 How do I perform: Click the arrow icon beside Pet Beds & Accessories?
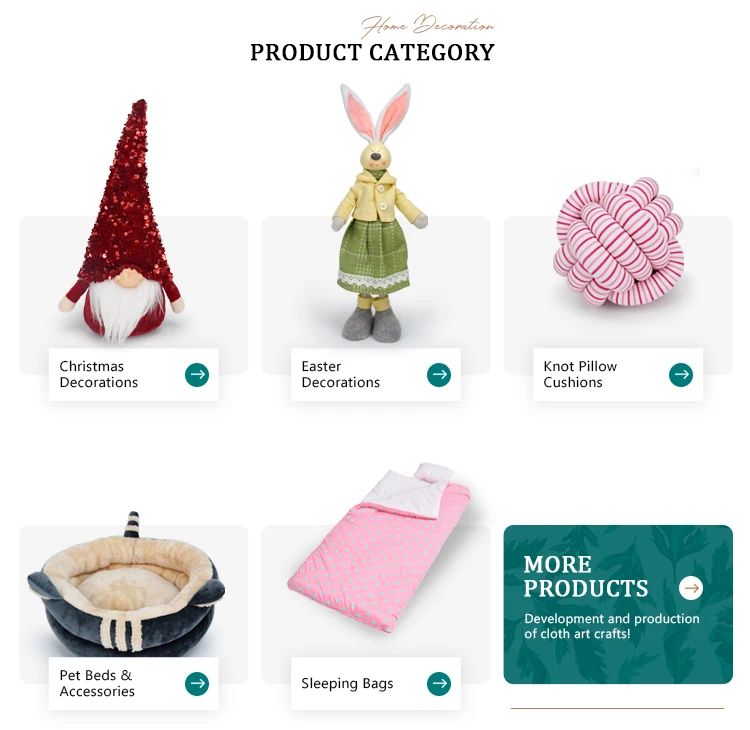click(x=197, y=683)
